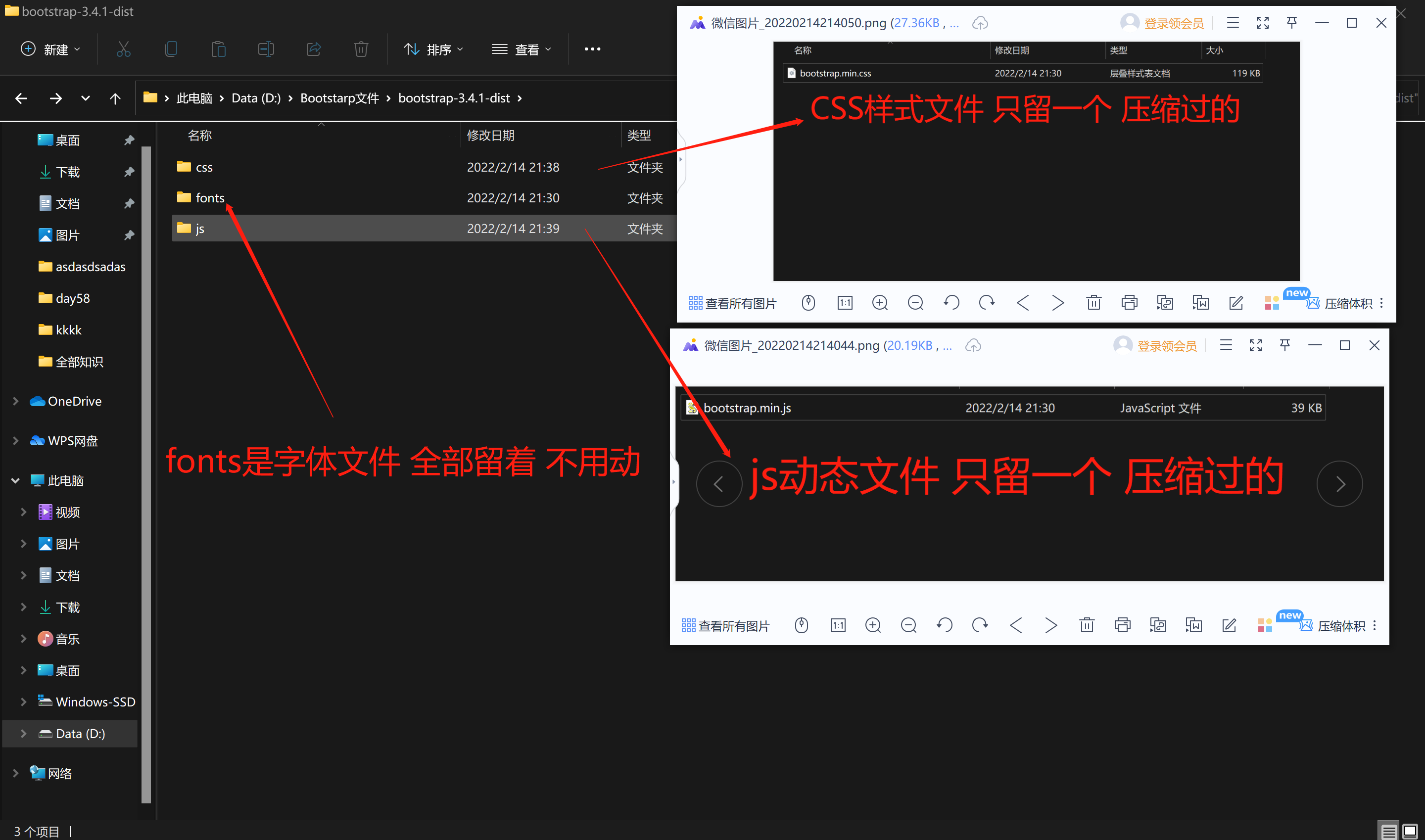Expand the OneDrive tree node

coord(16,401)
